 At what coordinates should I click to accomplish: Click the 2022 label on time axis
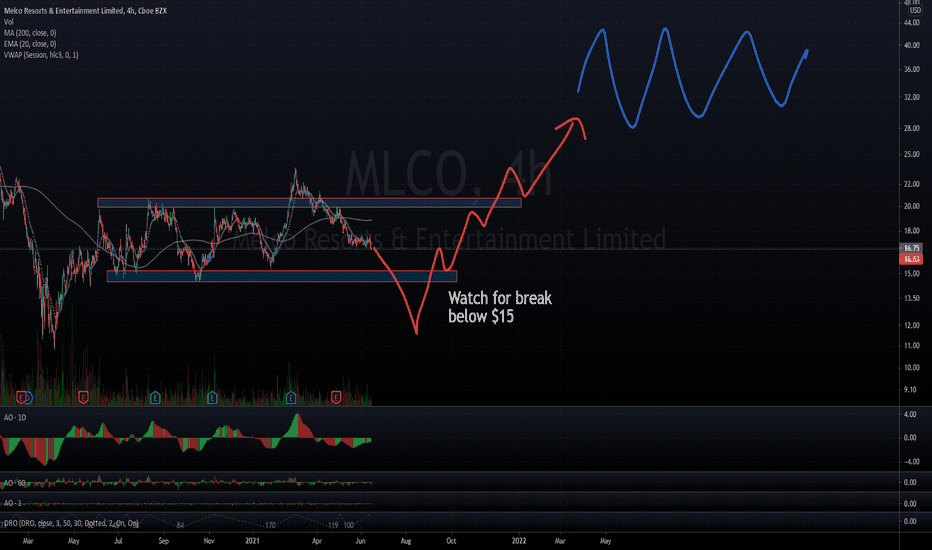pos(519,541)
